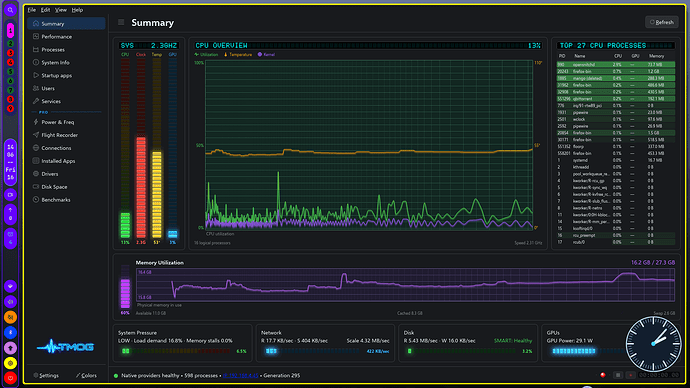This screenshot has height=388, width=690.
Task: Click the volume speaker icon on the desktop panel
Action: [x=10, y=302]
